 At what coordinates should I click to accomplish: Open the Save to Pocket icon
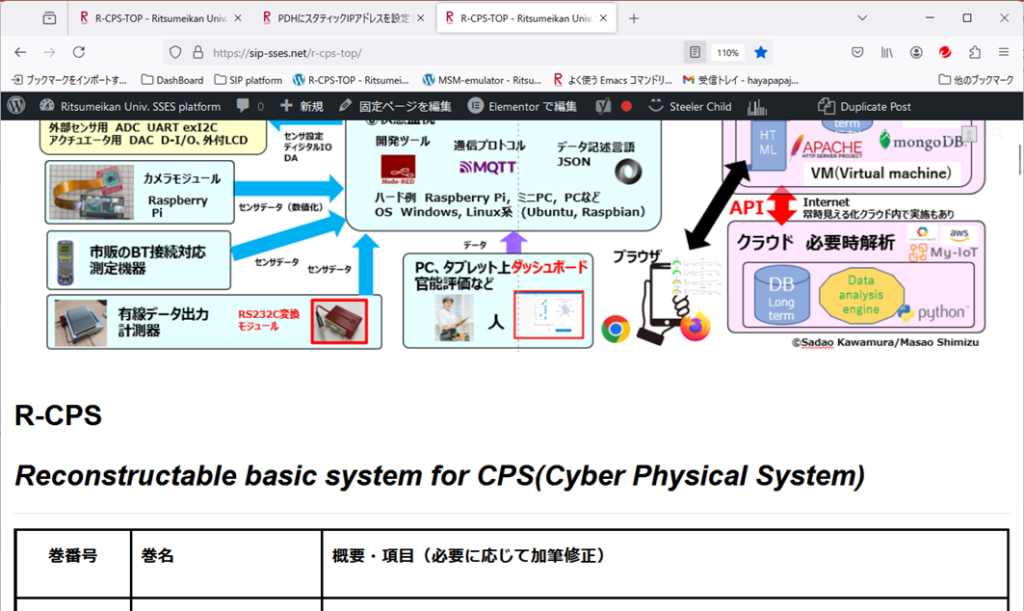click(x=858, y=52)
